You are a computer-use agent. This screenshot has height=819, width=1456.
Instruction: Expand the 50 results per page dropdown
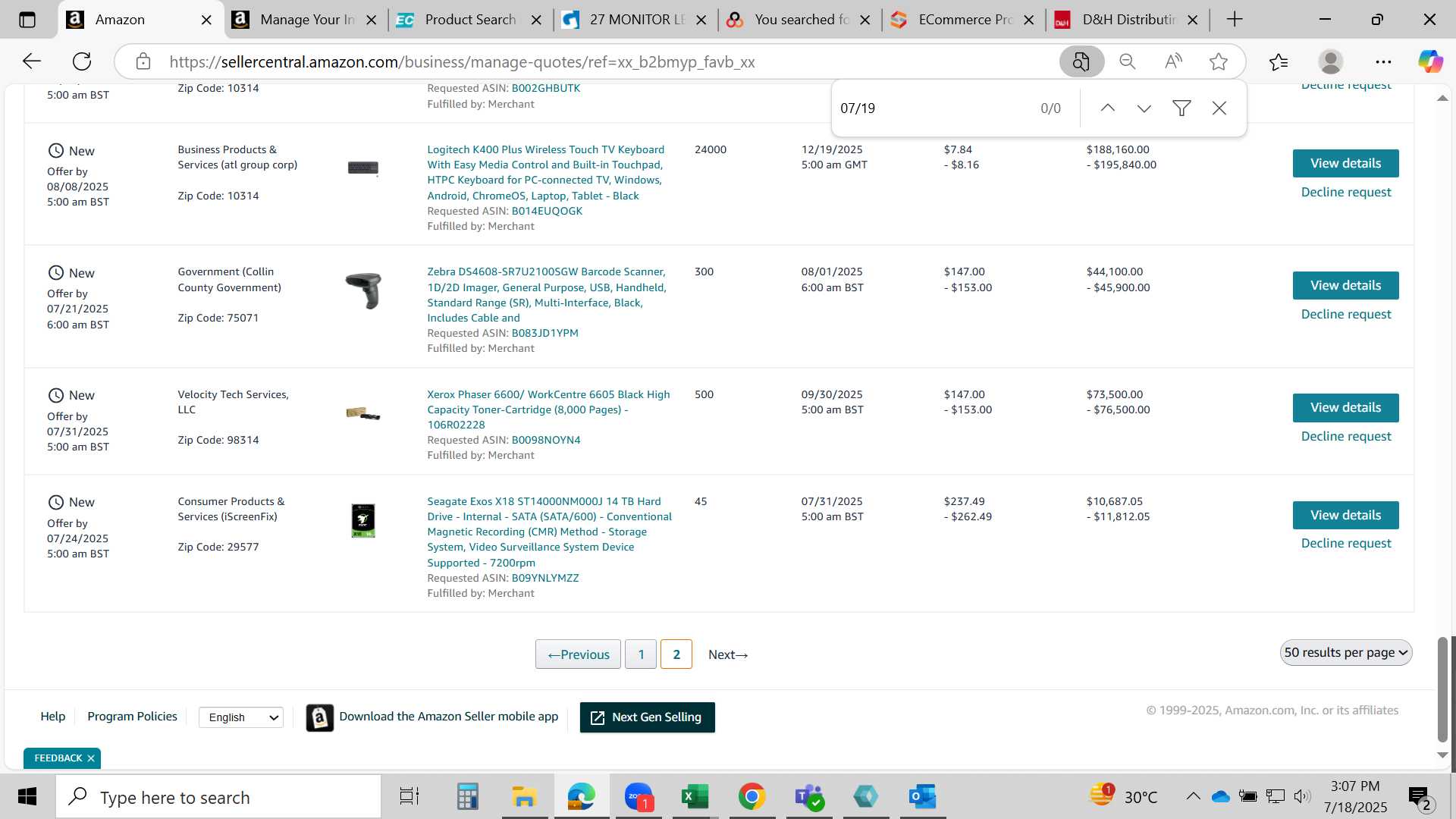coord(1346,653)
